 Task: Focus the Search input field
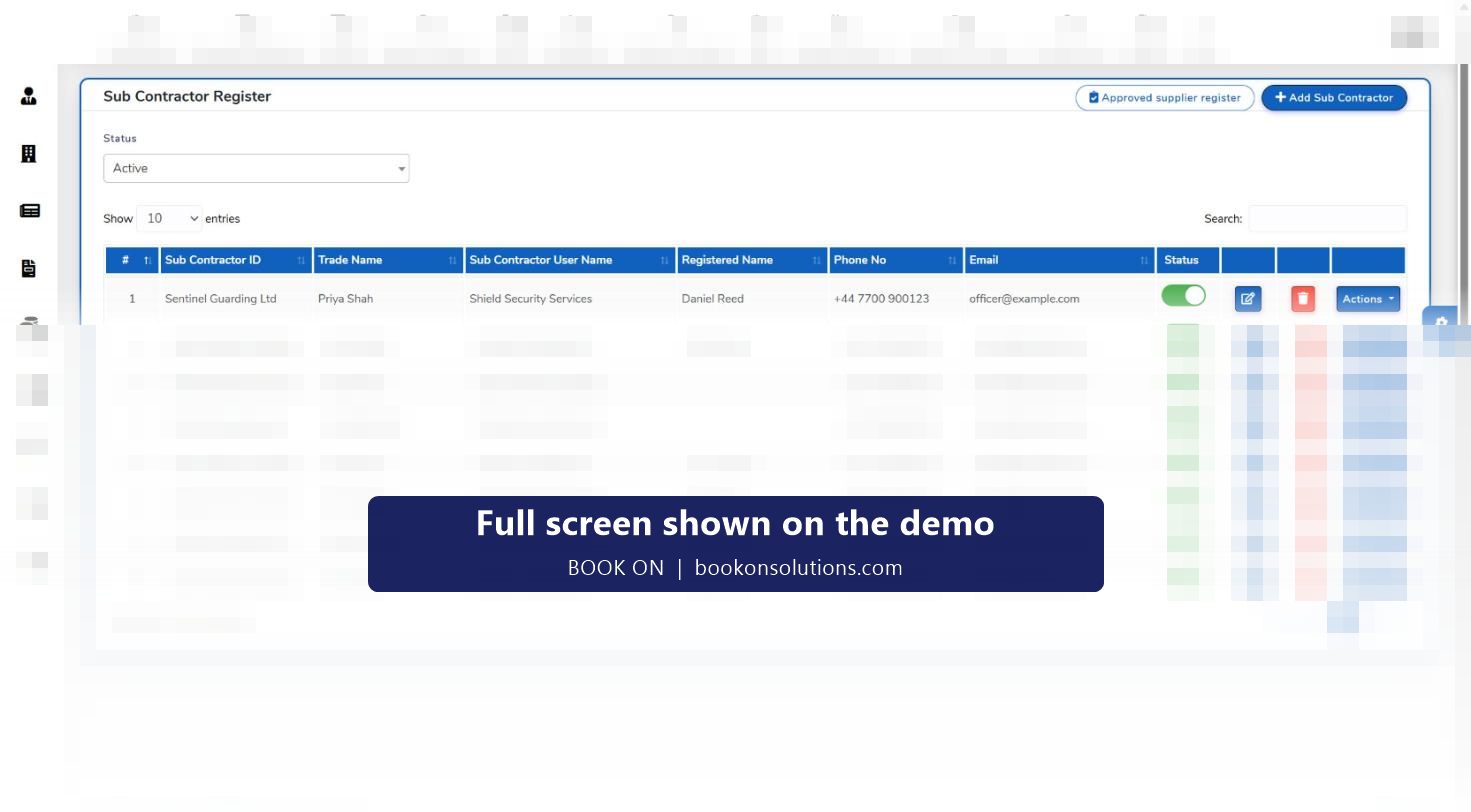tap(1327, 218)
